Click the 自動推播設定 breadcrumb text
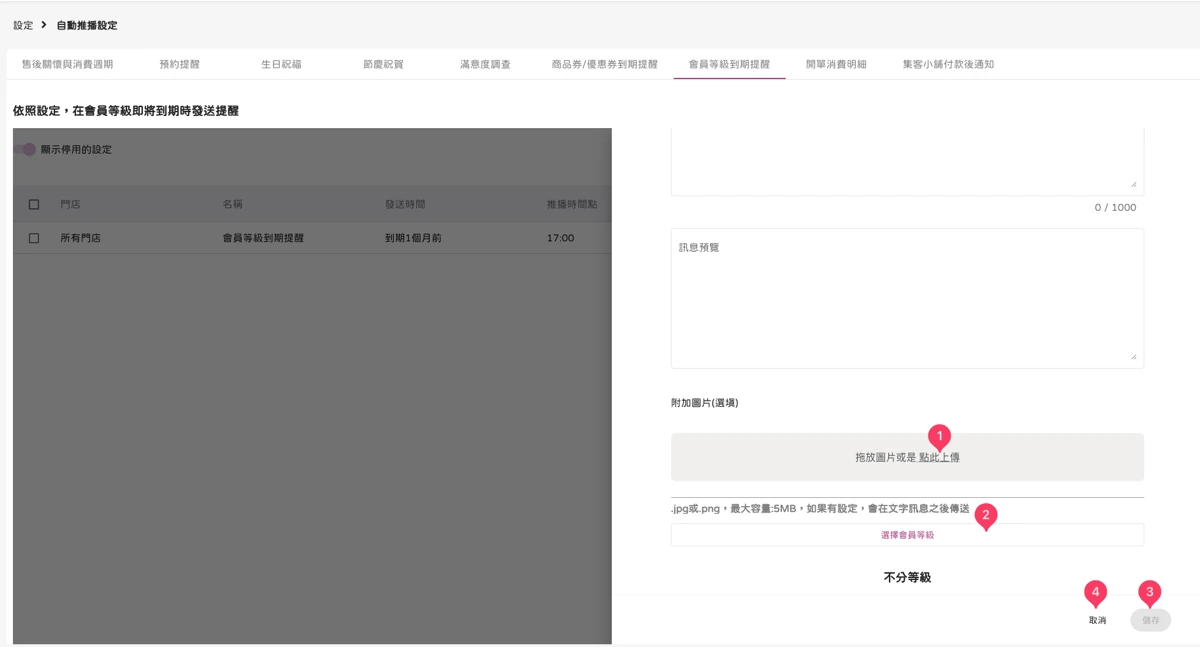 (87, 25)
